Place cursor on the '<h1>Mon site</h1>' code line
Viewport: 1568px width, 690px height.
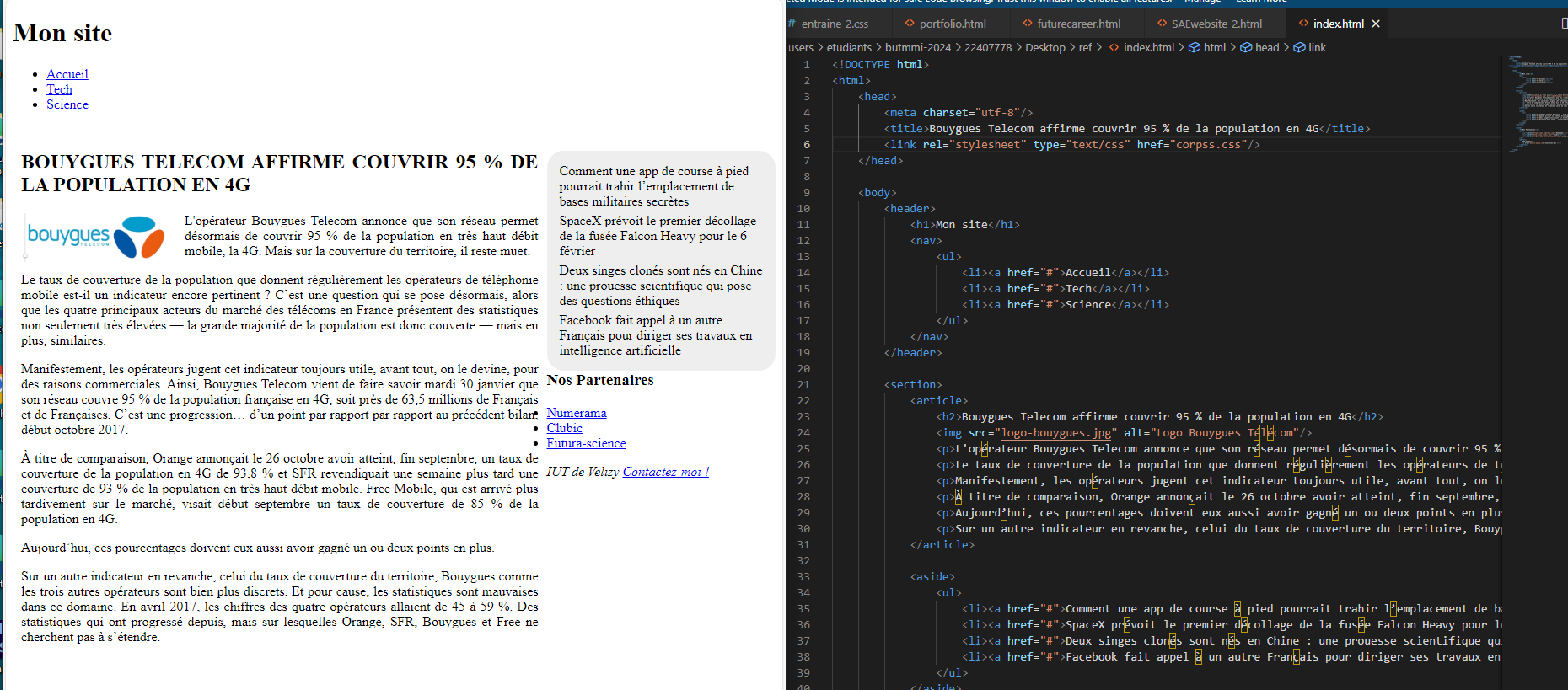[x=965, y=224]
